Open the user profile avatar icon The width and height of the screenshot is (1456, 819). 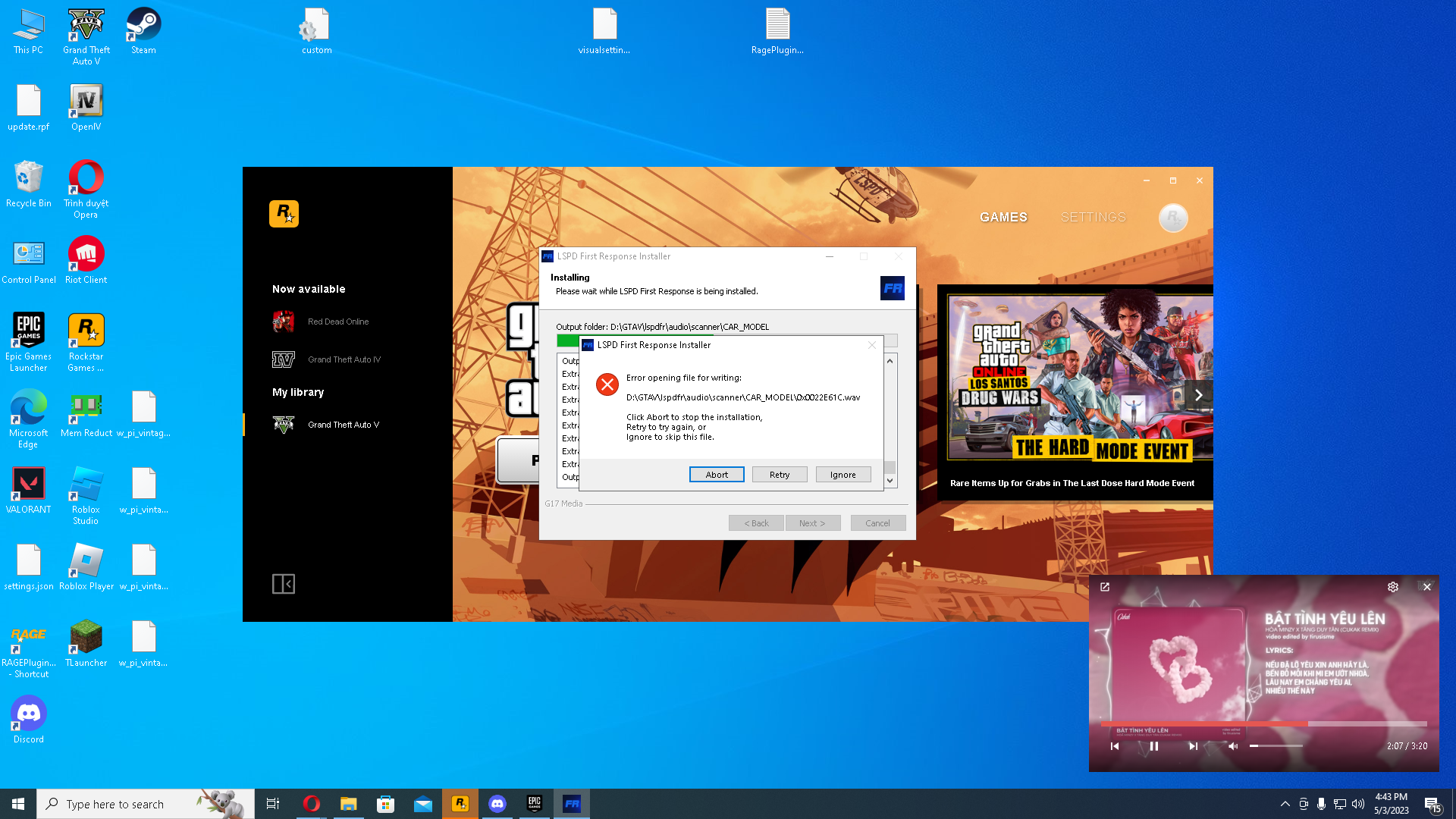1172,218
